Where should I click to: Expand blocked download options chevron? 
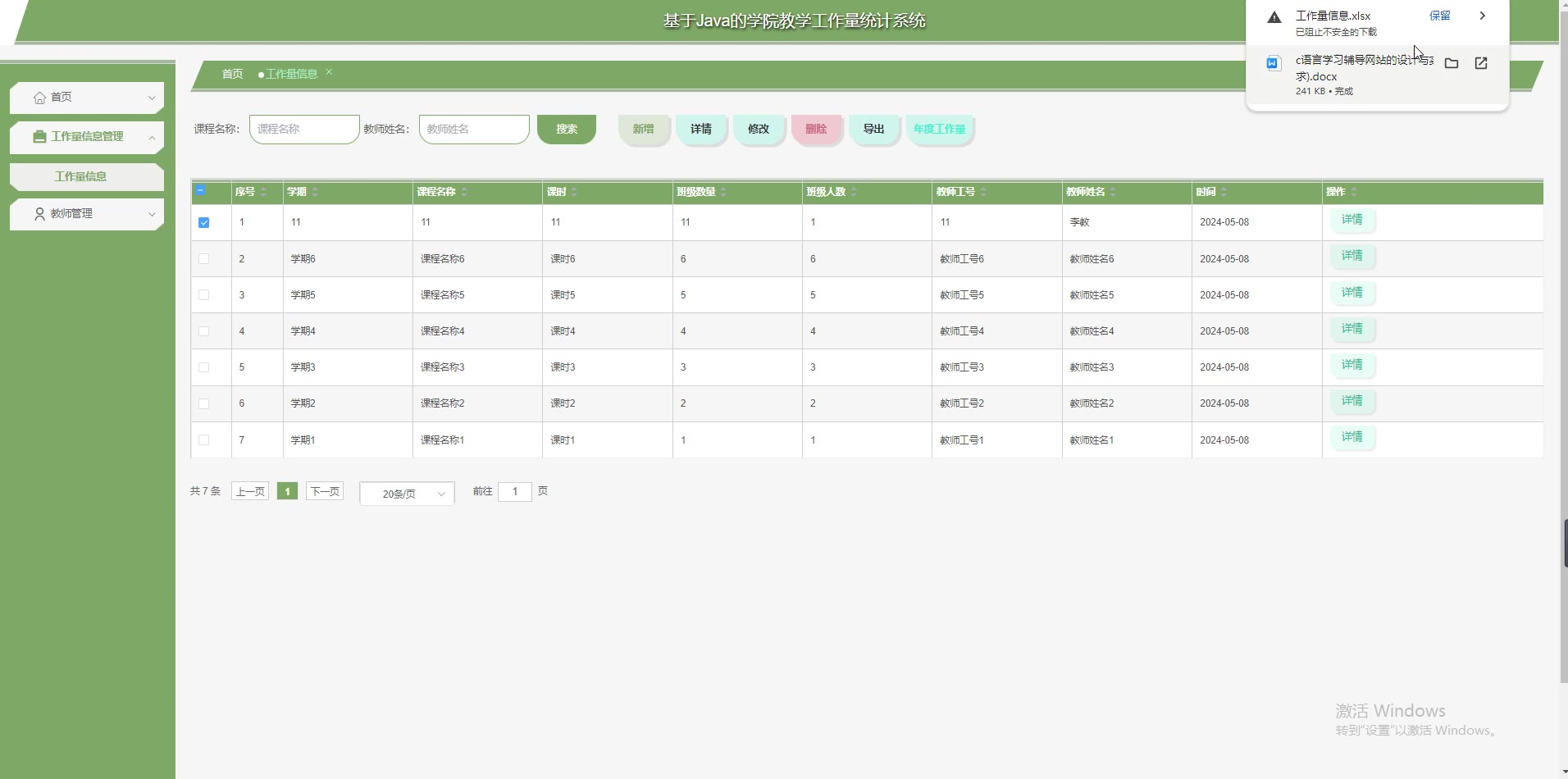pyautogui.click(x=1482, y=16)
